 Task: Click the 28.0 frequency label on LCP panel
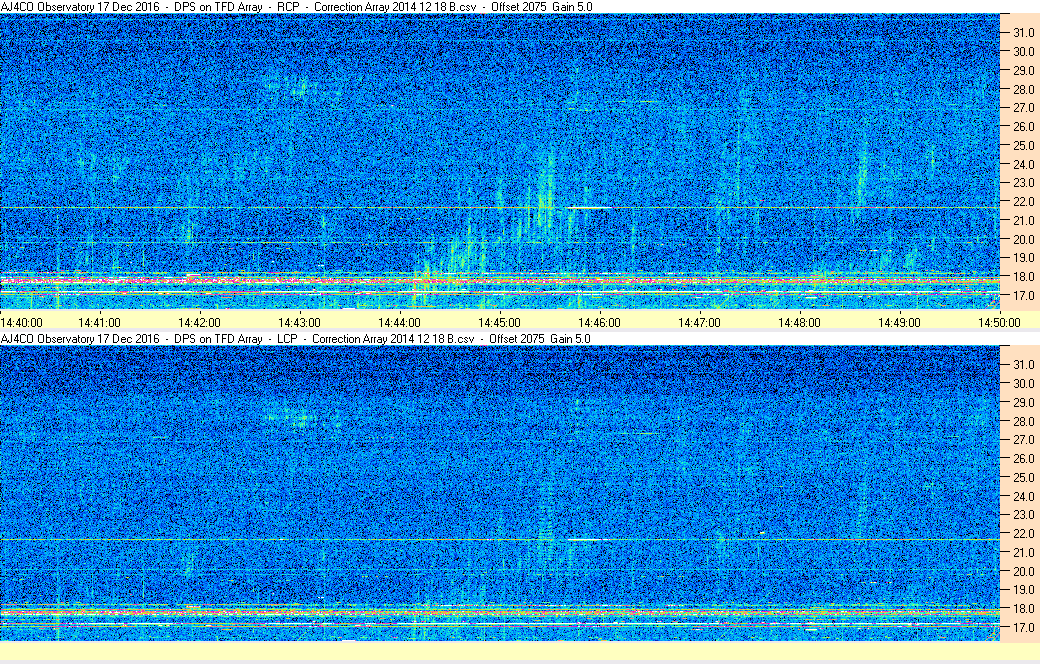(1023, 421)
